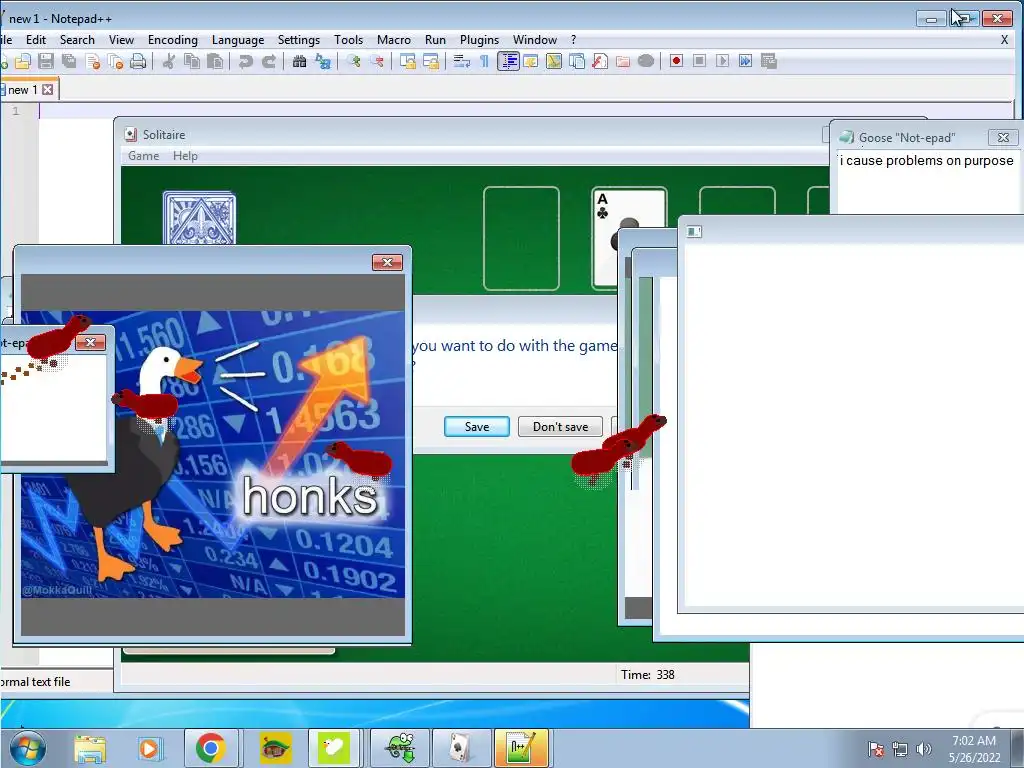Click the Notepad++ document close X in menu bar
This screenshot has width=1024, height=768.
[1004, 40]
